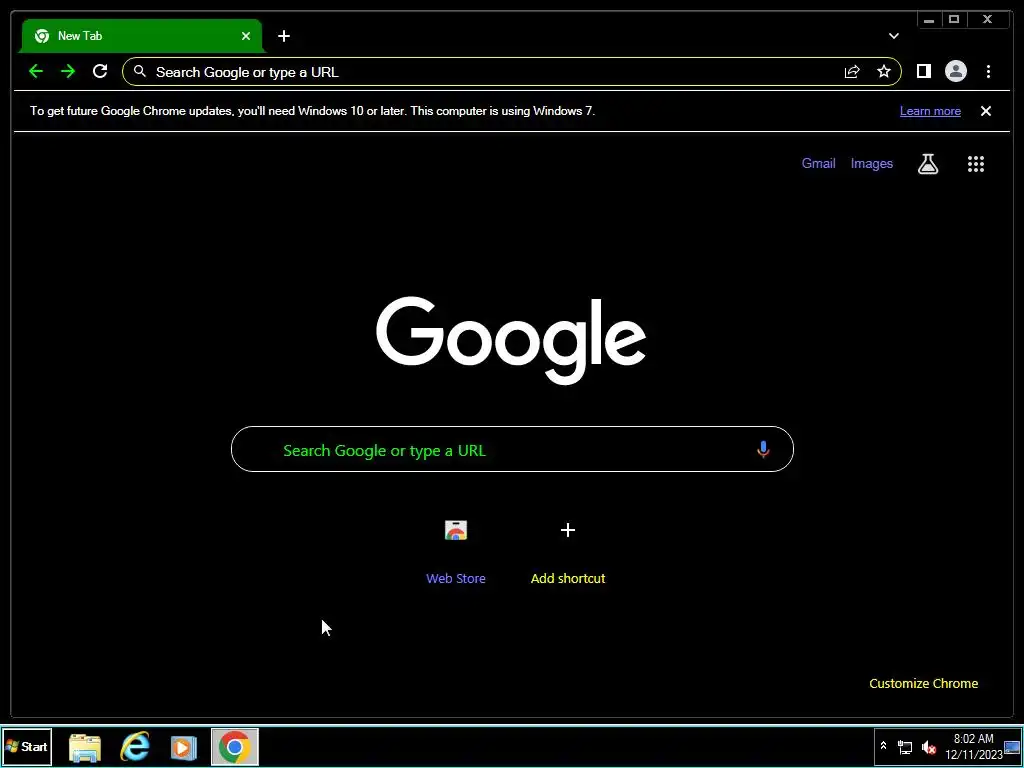
Task: Reload the current page
Action: click(100, 71)
